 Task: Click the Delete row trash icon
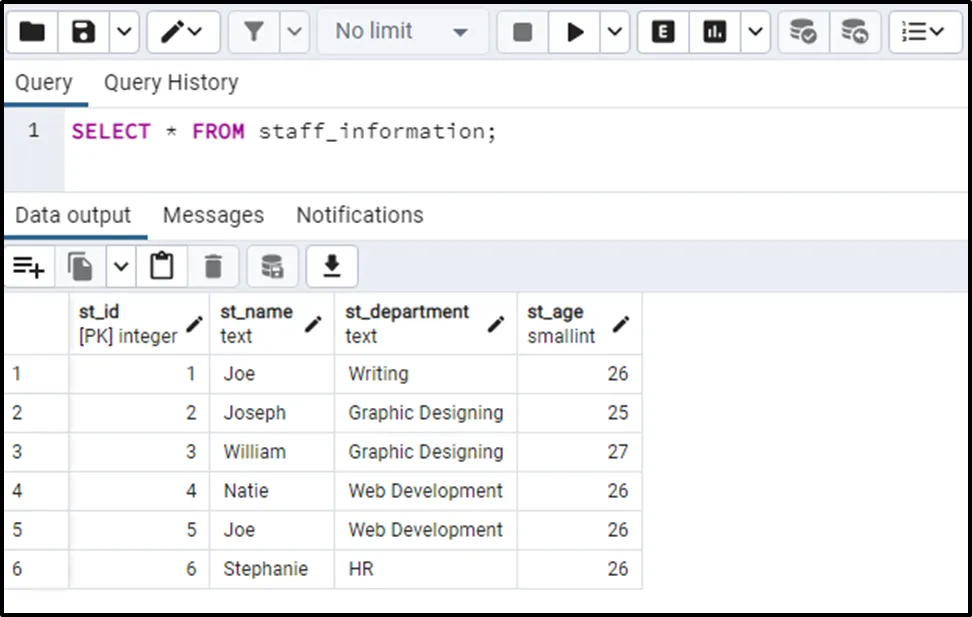(x=213, y=267)
